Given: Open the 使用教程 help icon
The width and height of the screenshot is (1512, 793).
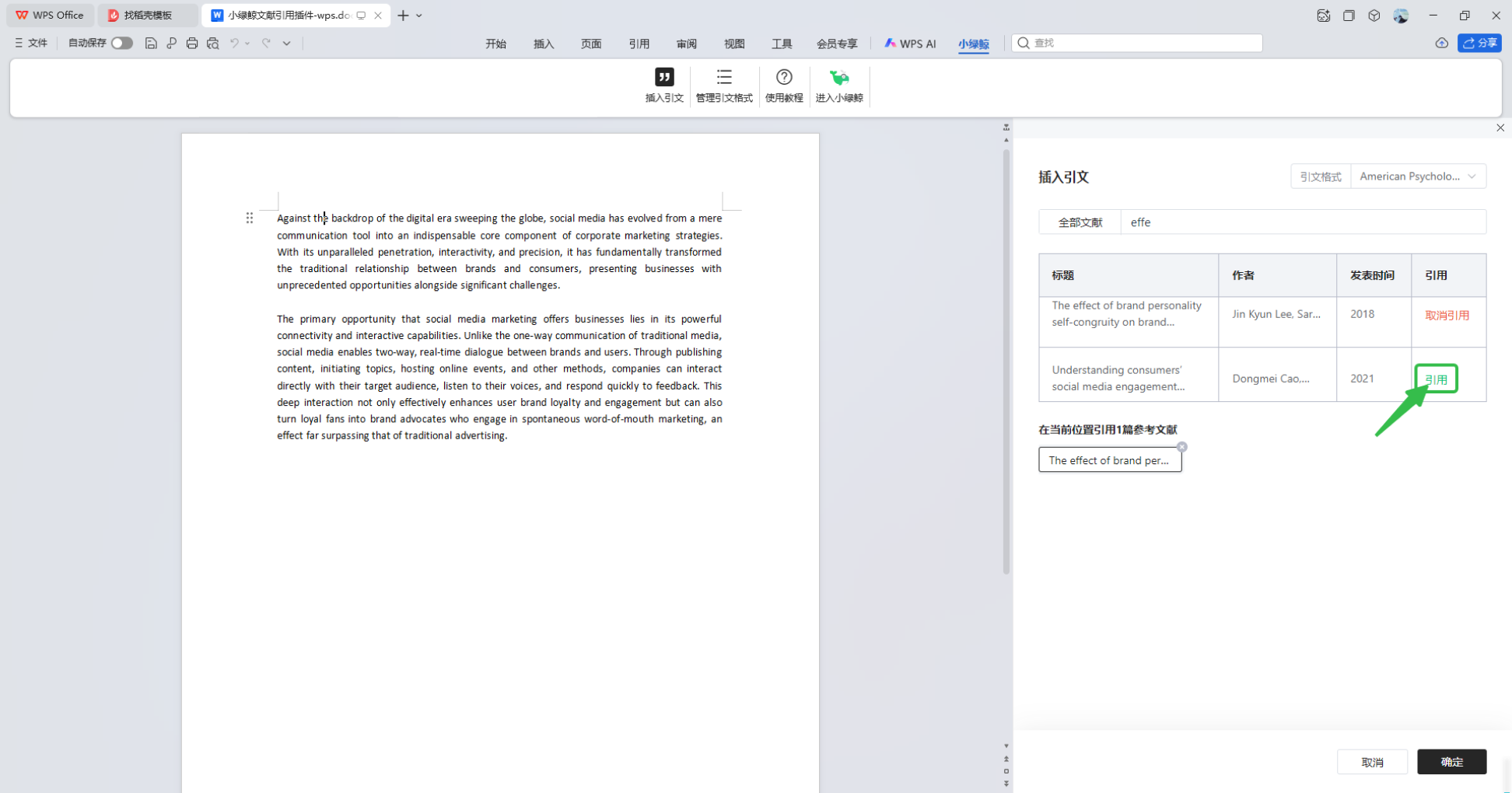Looking at the screenshot, I should coord(783,78).
